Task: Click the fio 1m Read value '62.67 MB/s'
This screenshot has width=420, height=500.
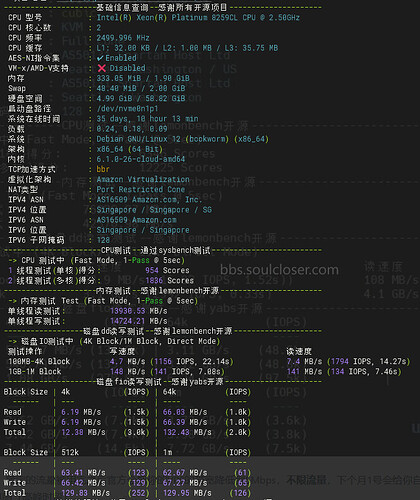Action: click(185, 473)
